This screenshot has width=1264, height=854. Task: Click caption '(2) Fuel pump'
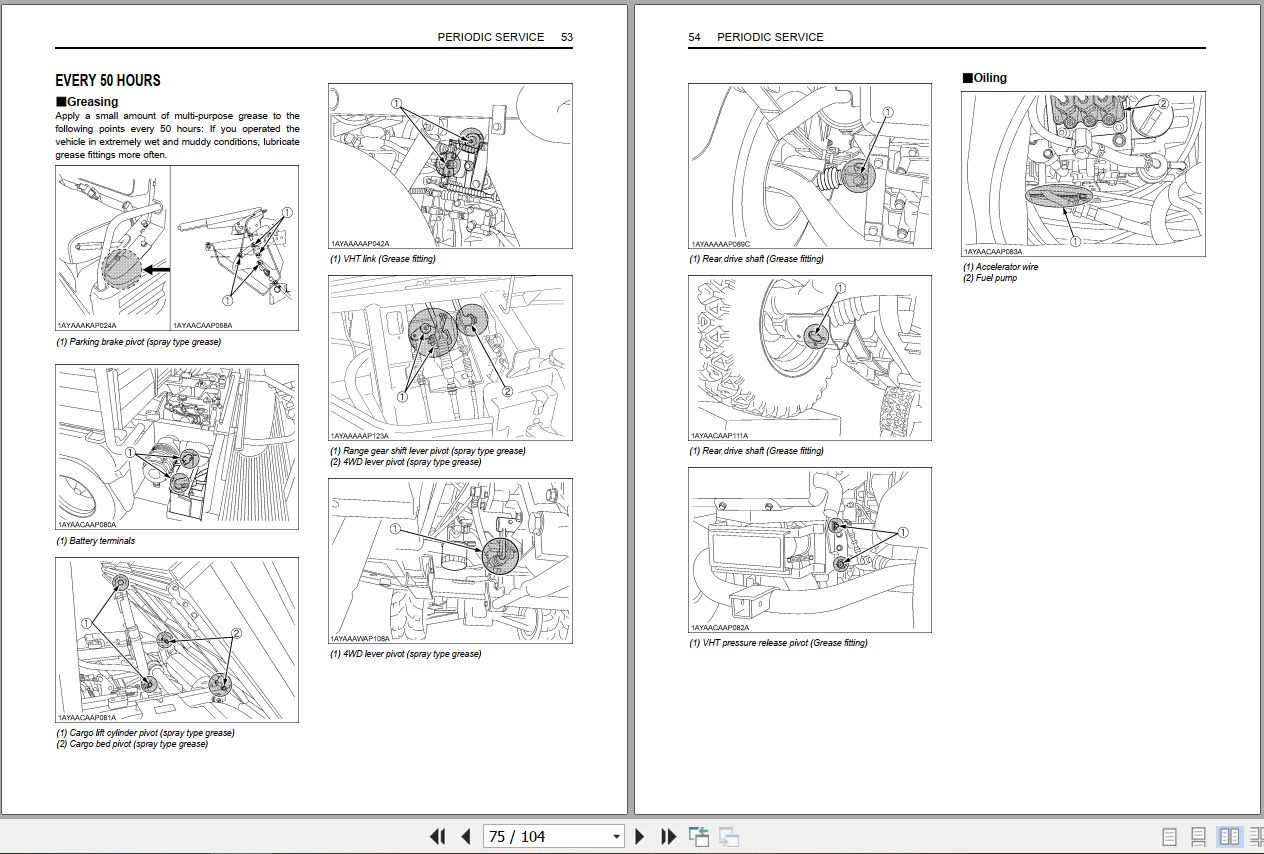pos(990,278)
